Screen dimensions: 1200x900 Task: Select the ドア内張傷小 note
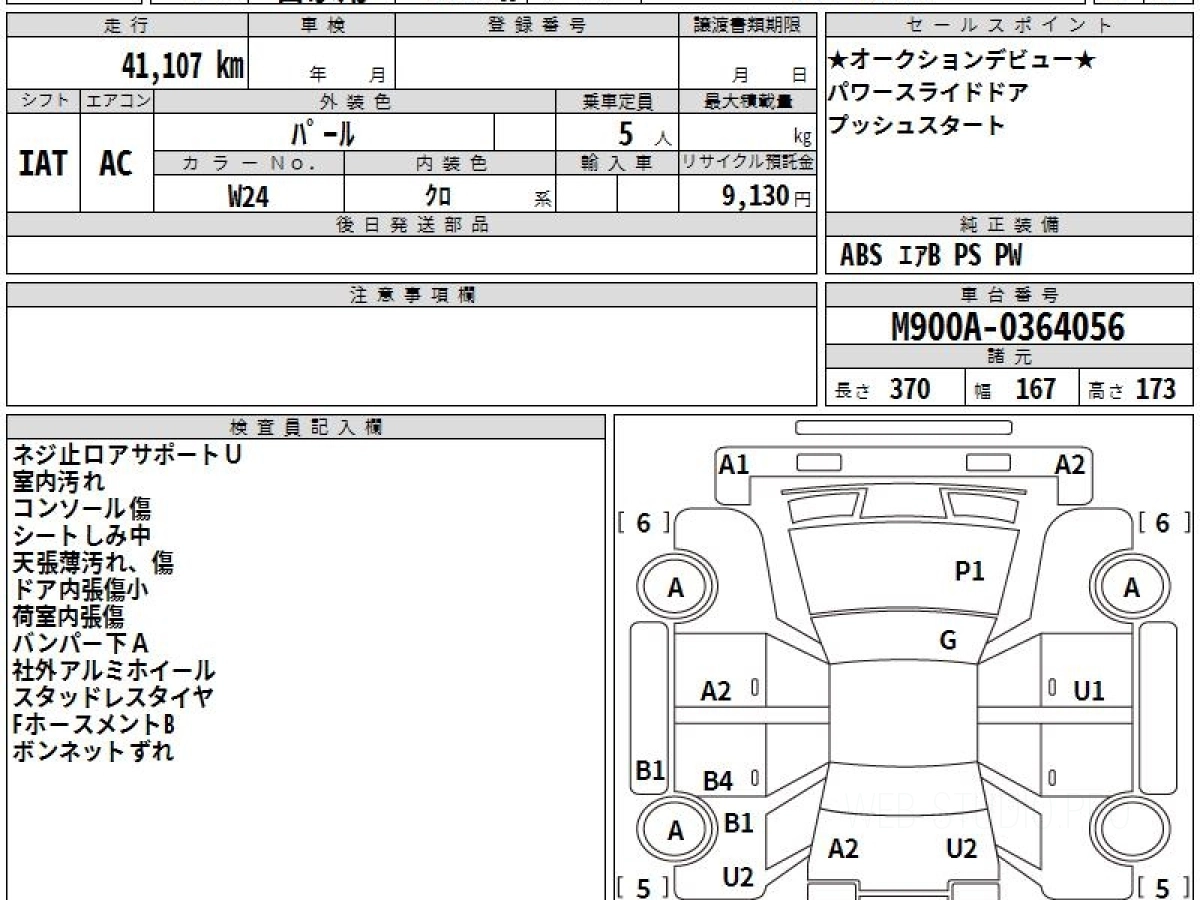pos(81,590)
